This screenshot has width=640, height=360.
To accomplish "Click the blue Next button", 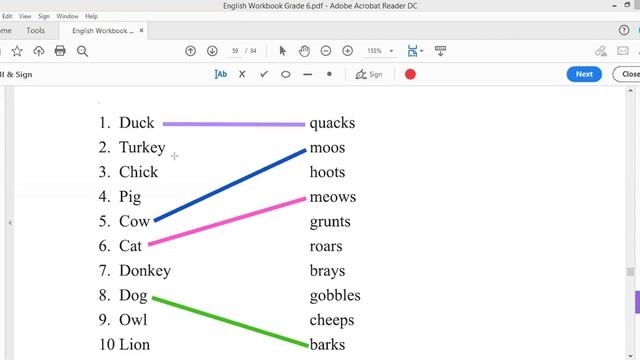I will pos(584,74).
